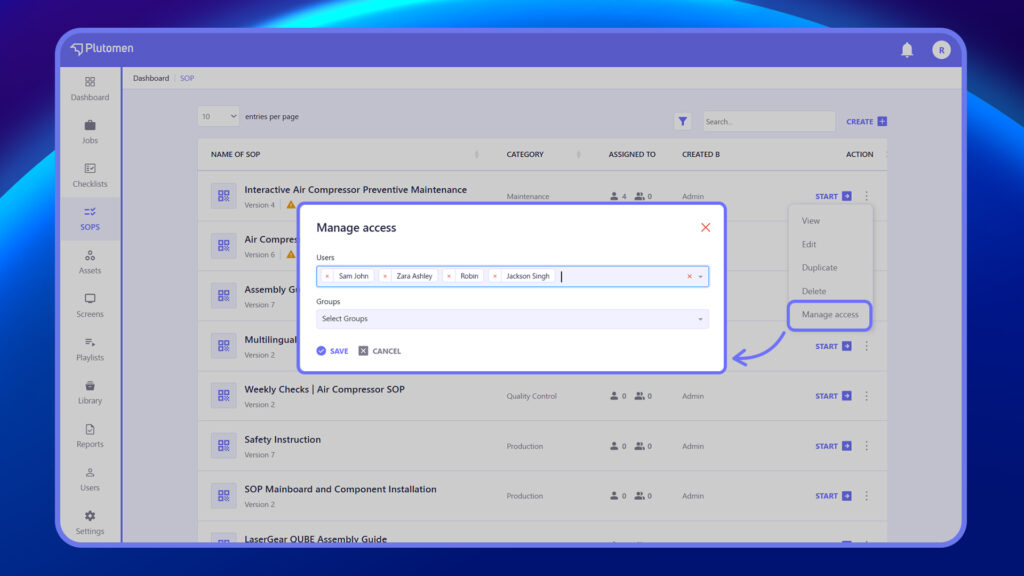The image size is (1024, 576).
Task: Open the Assets sidebar item
Action: 89,262
